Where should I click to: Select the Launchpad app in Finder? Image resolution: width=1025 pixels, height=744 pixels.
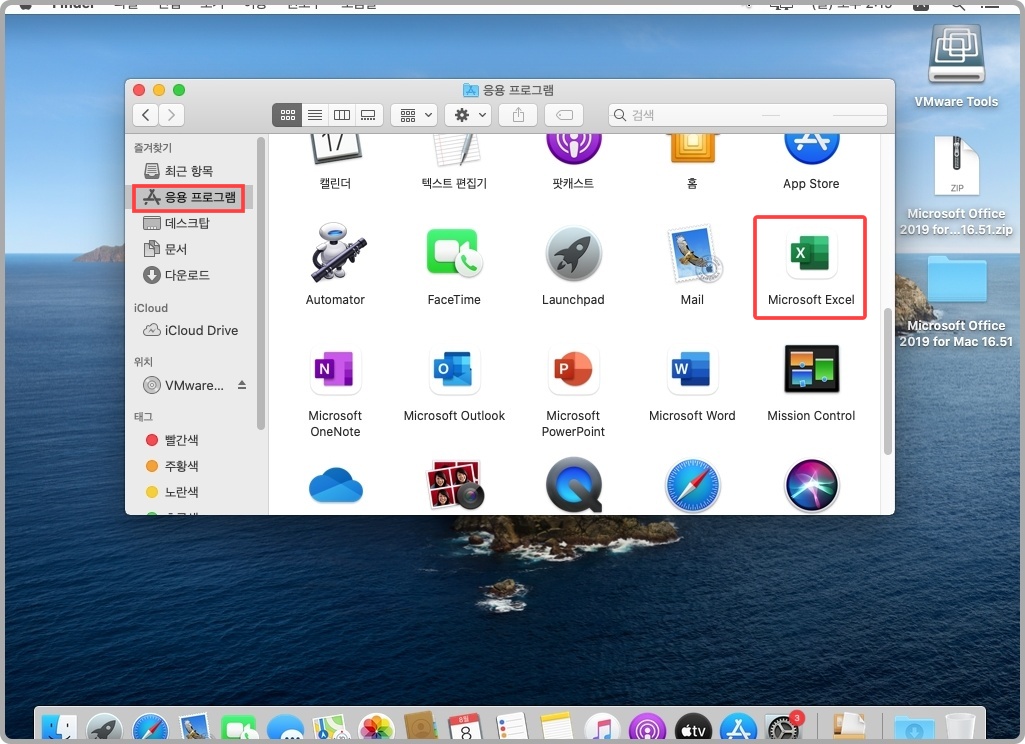pyautogui.click(x=573, y=254)
